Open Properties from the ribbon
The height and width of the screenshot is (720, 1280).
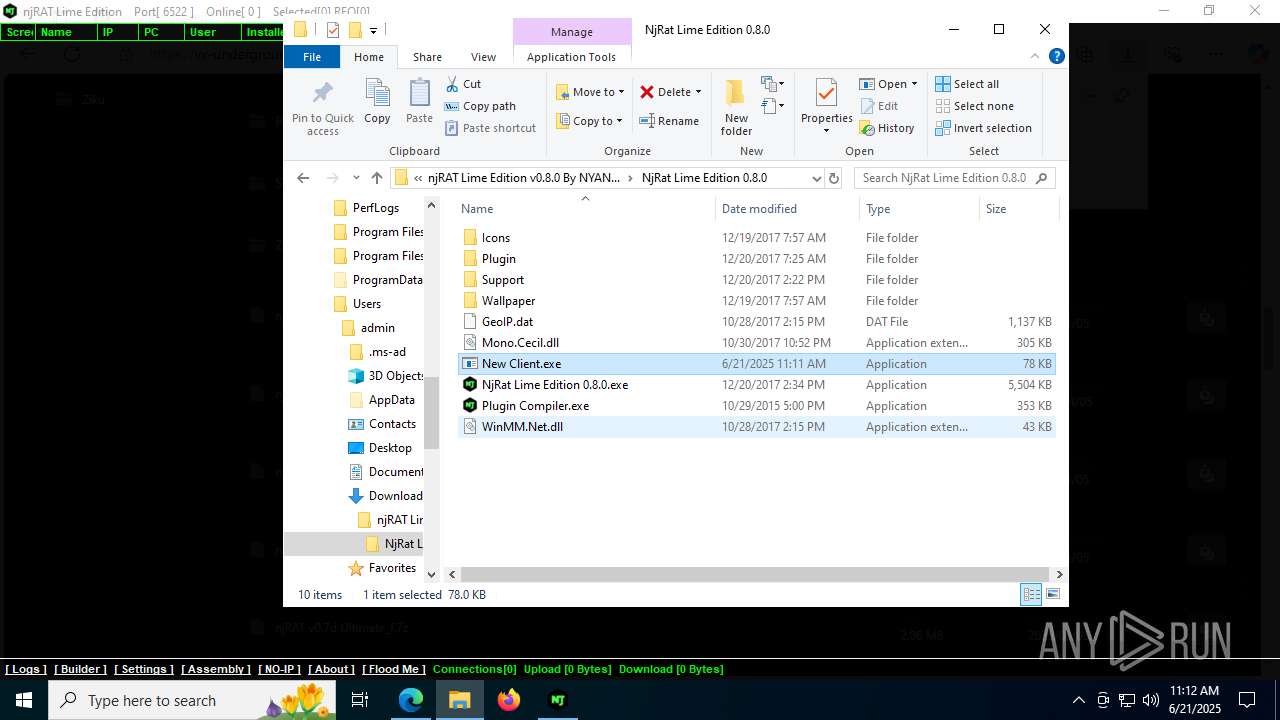pyautogui.click(x=826, y=106)
